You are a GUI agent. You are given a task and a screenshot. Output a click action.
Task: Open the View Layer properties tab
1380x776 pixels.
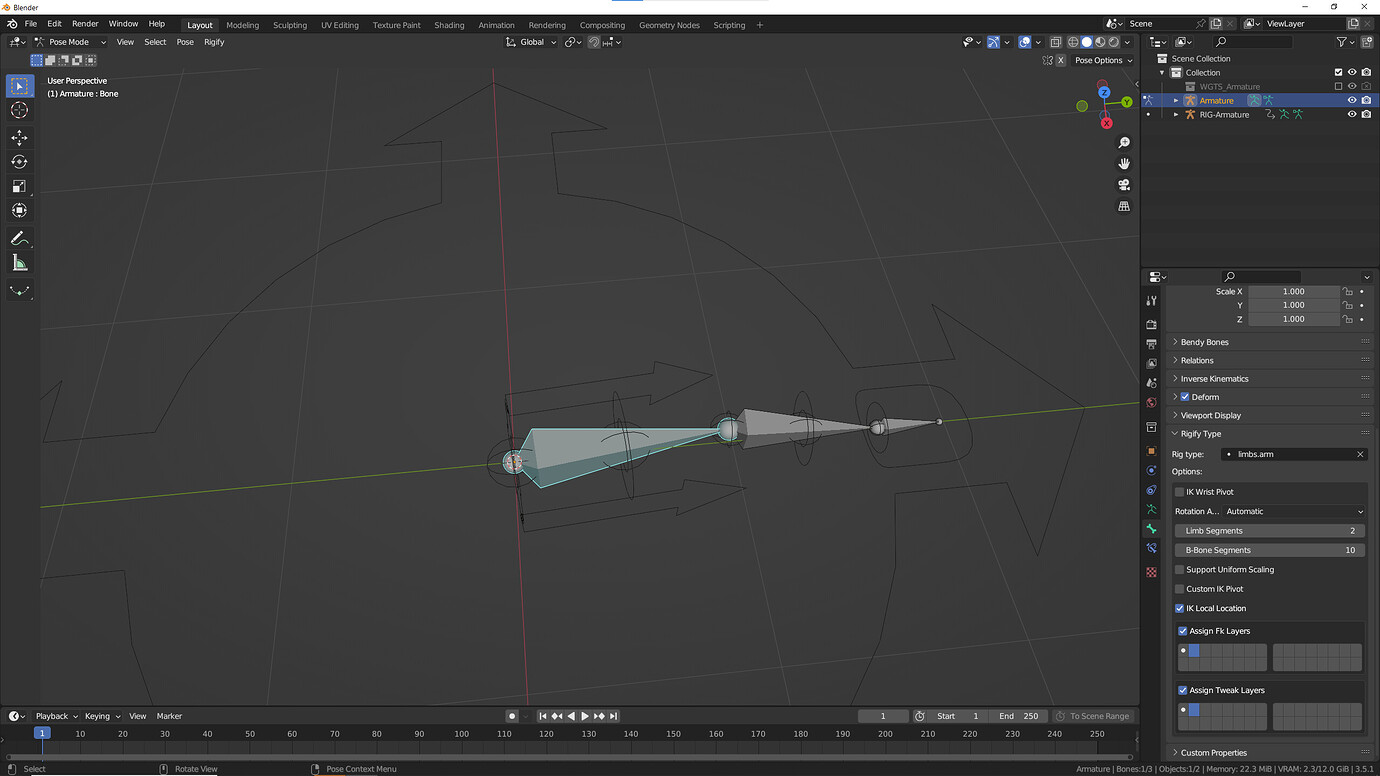point(1152,364)
